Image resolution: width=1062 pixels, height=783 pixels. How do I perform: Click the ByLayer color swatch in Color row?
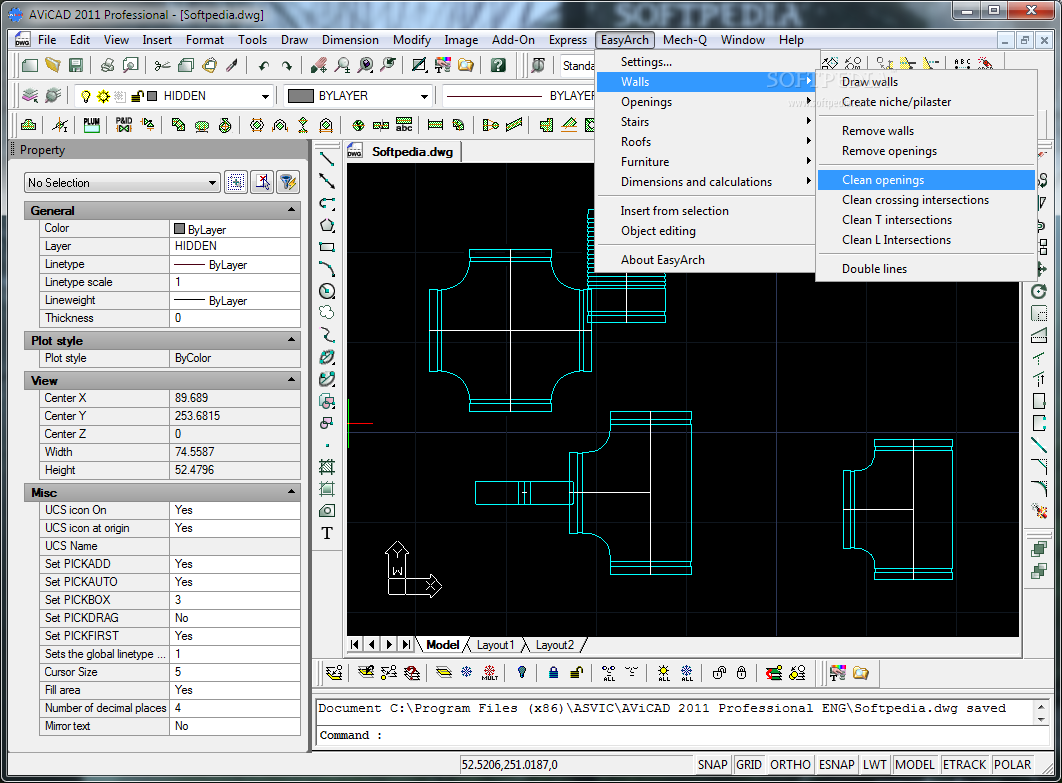tap(179, 229)
